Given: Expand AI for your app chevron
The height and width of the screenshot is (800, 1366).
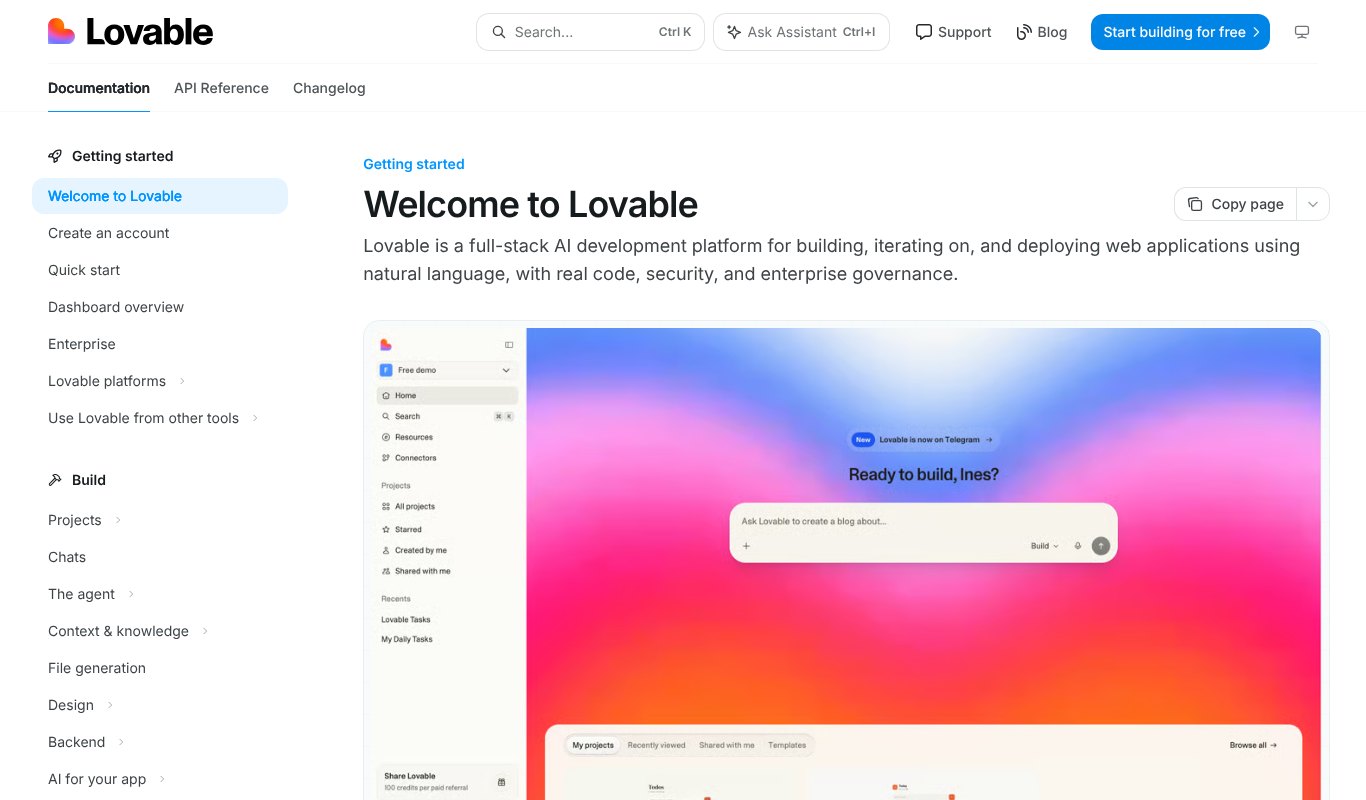Looking at the screenshot, I should pyautogui.click(x=162, y=779).
